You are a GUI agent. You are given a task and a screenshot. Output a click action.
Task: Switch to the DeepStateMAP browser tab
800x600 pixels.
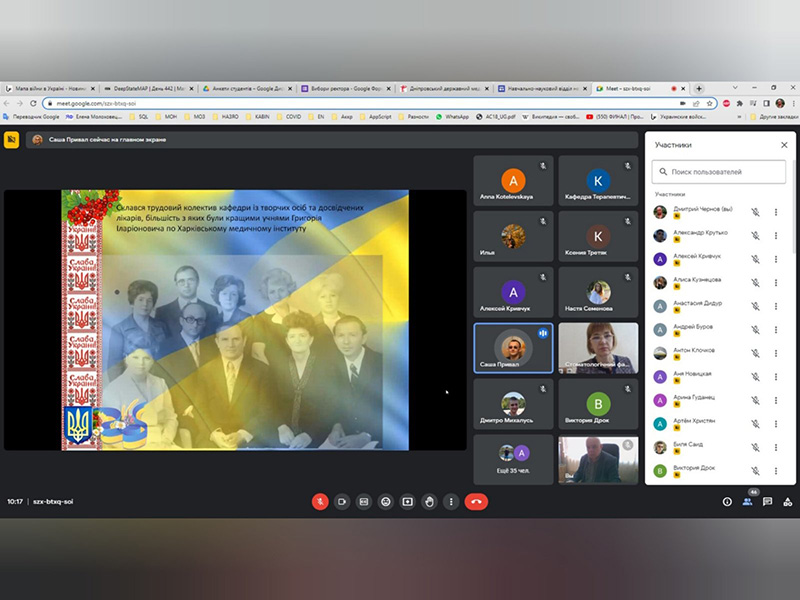coord(146,88)
